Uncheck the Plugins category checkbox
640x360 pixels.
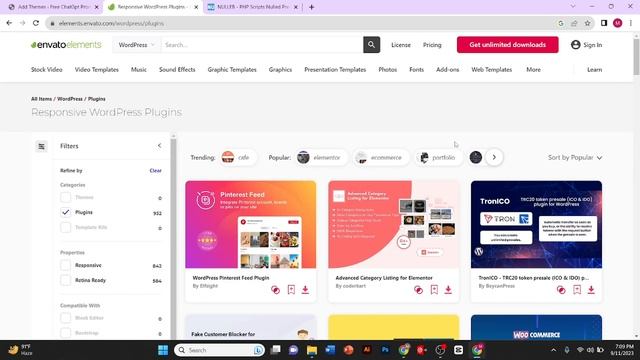click(65, 212)
